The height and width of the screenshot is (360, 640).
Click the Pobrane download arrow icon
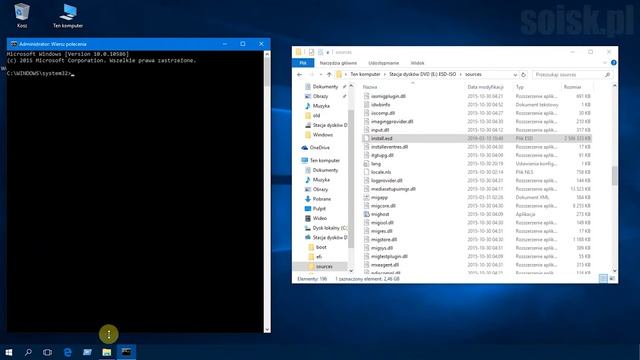click(x=308, y=199)
